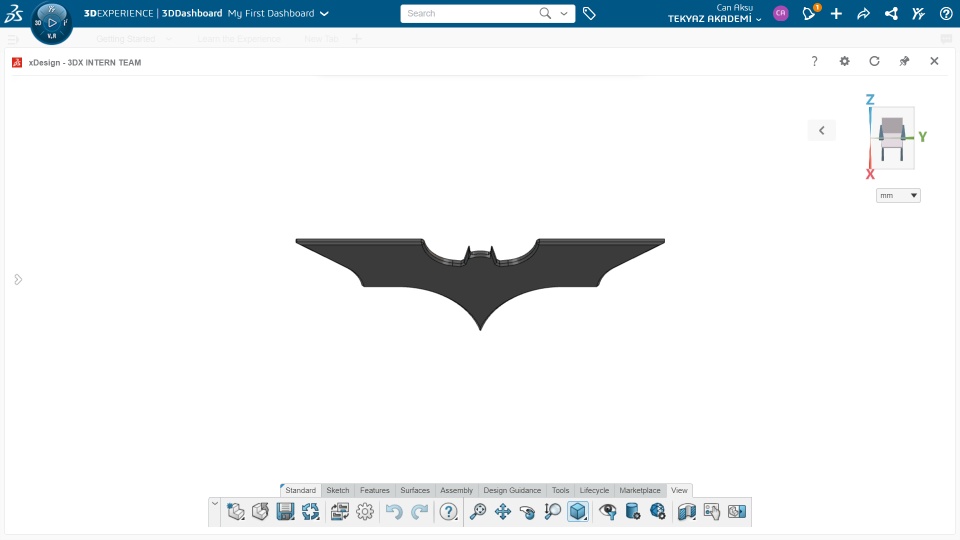
Task: Collapse the action bar chevron
Action: tap(214, 504)
